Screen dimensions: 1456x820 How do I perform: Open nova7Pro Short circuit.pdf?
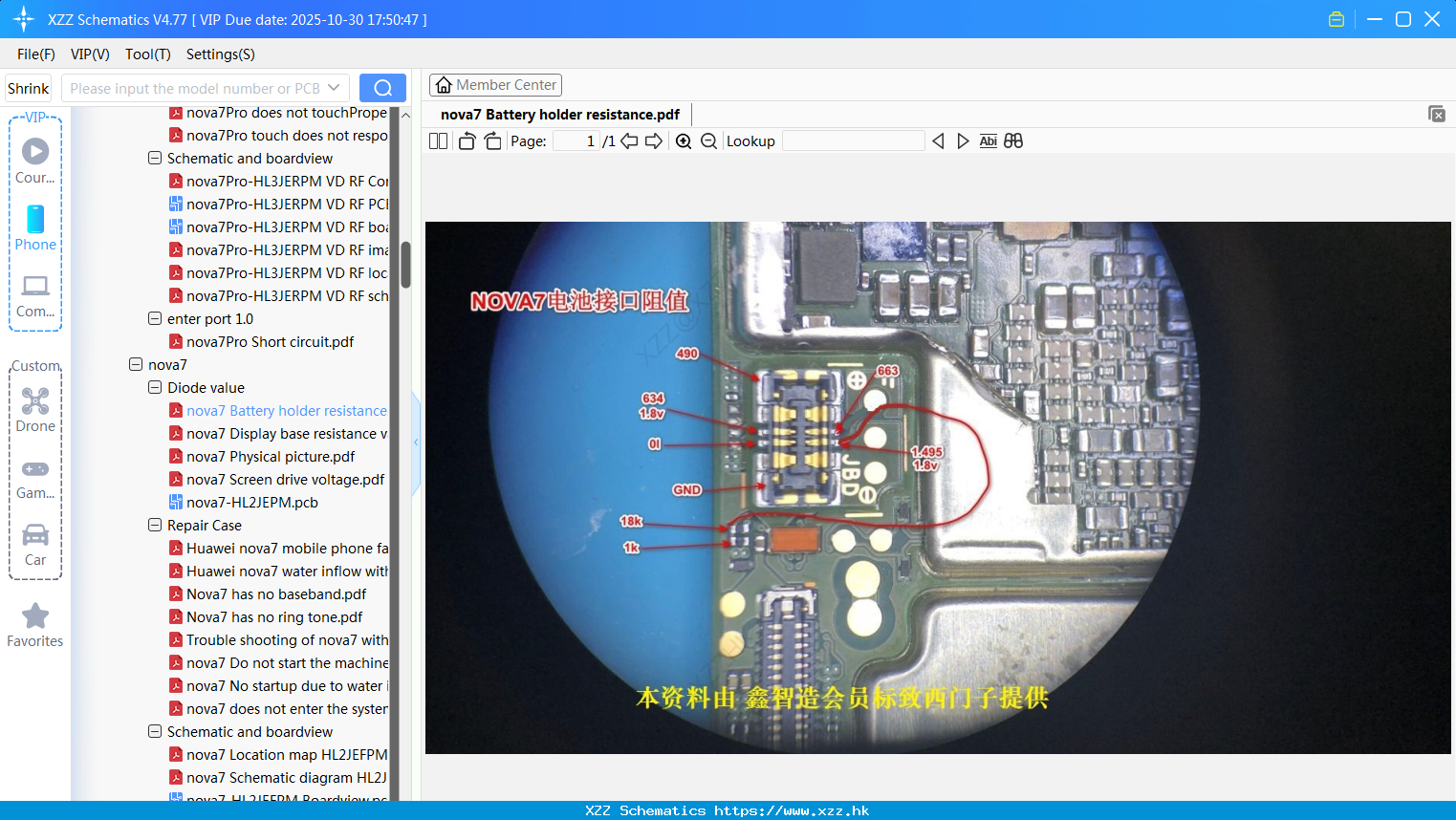coord(270,341)
